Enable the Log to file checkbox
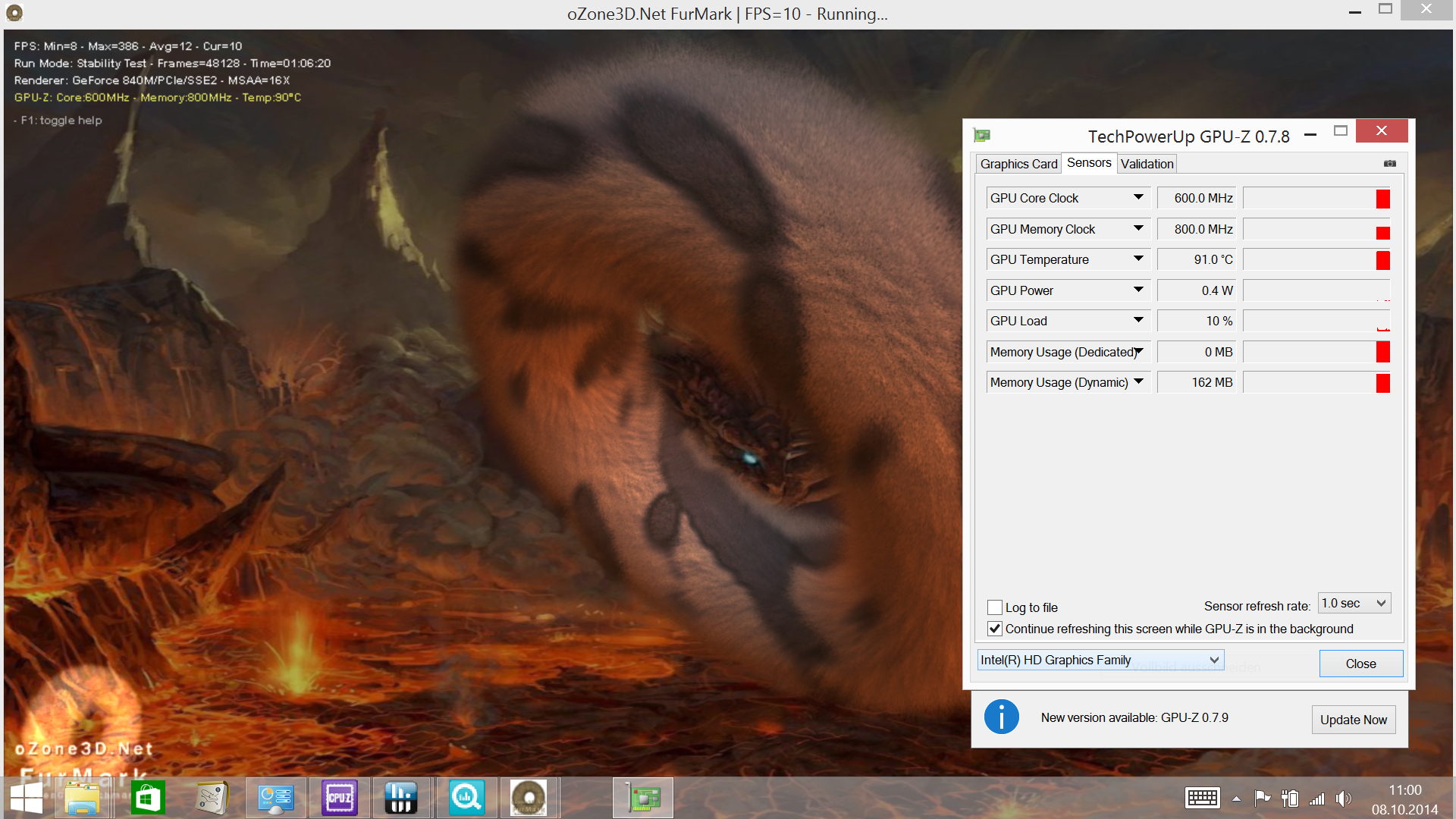 click(x=995, y=607)
